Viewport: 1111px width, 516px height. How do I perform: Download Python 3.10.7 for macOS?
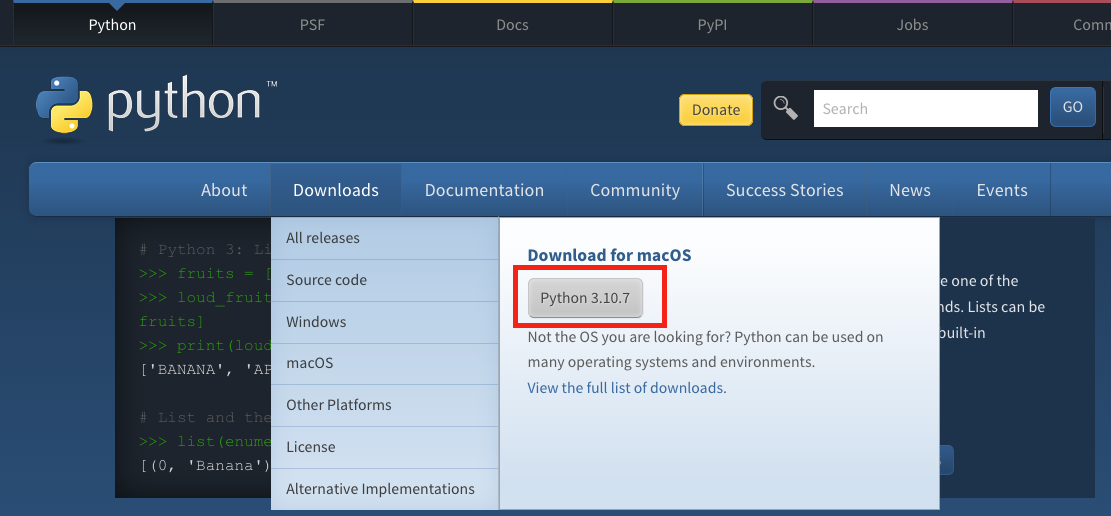pyautogui.click(x=585, y=298)
